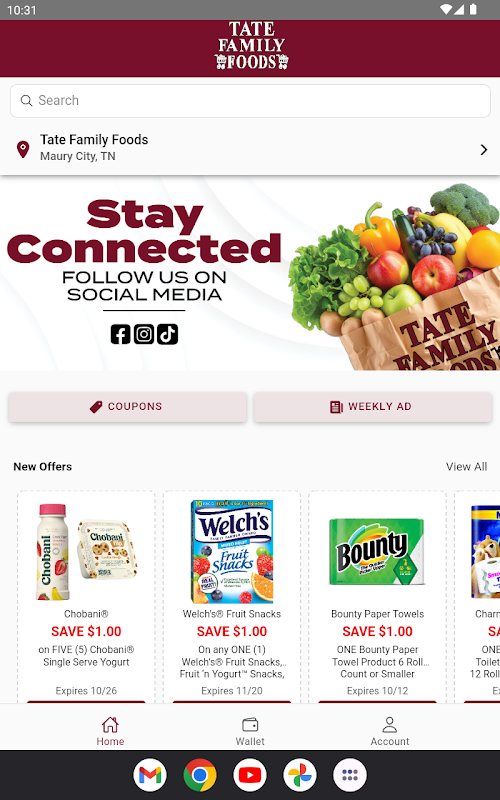The image size is (500, 800).
Task: Open the Facebook social media icon
Action: (120, 334)
